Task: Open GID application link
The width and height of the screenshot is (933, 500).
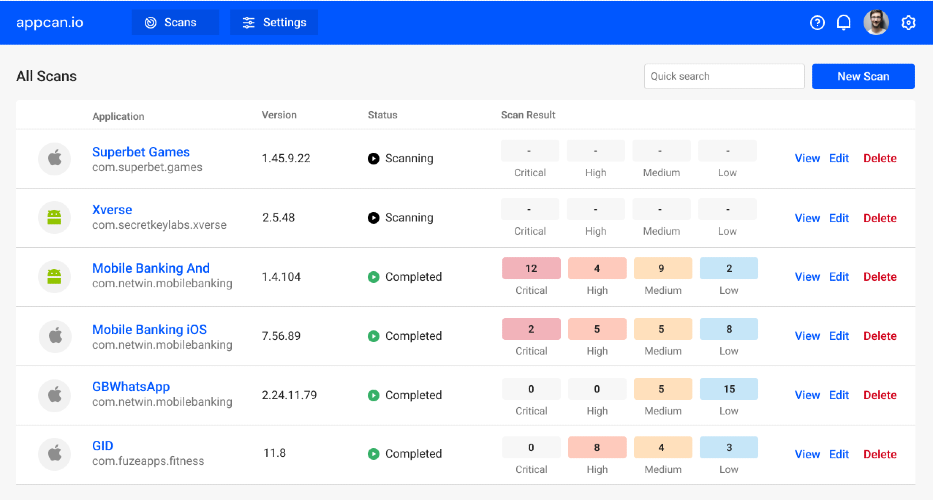Action: tap(103, 446)
